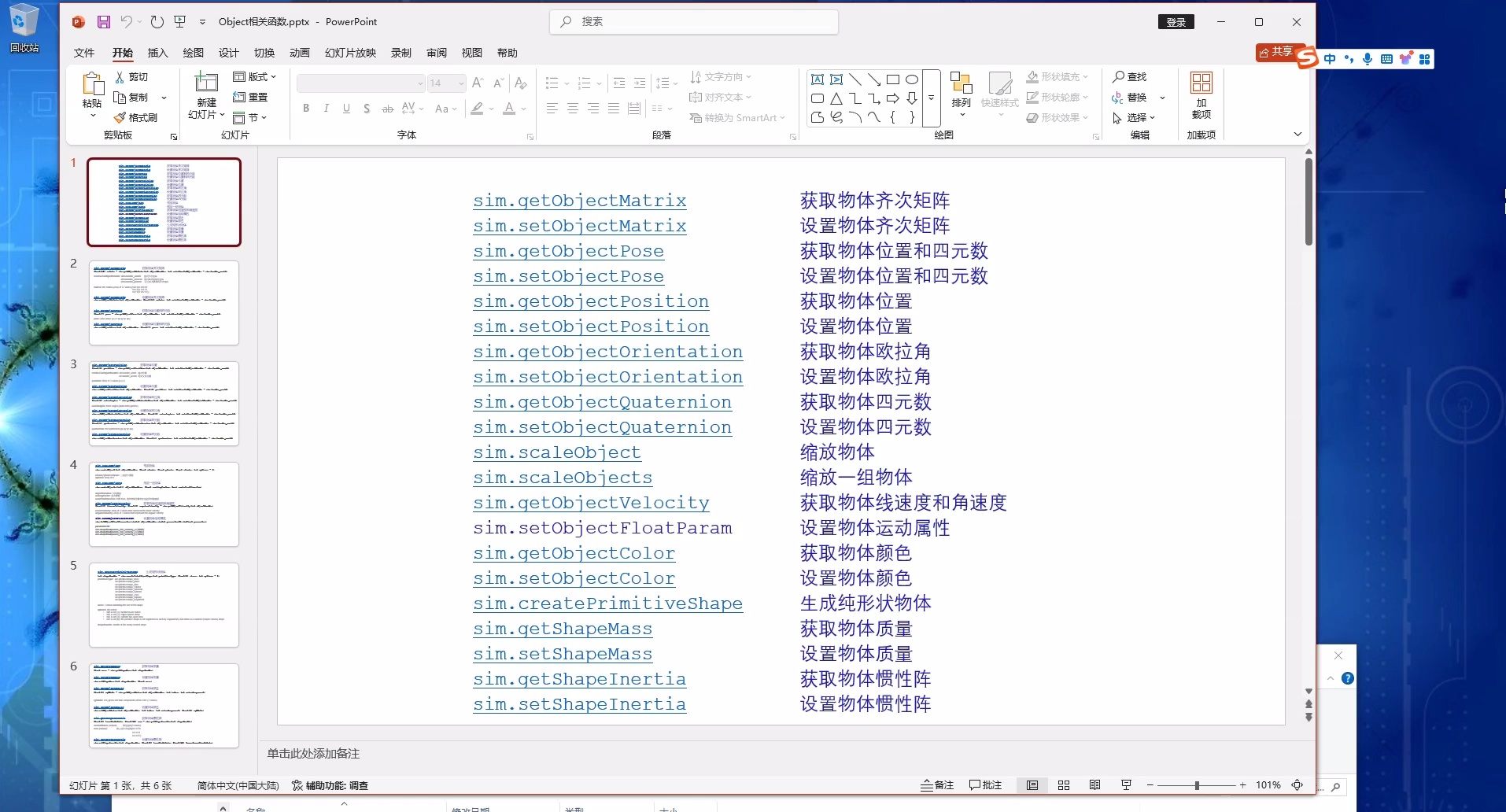Click the Find (查找) magnifier icon
This screenshot has height=812, width=1506.
pyautogui.click(x=1119, y=77)
